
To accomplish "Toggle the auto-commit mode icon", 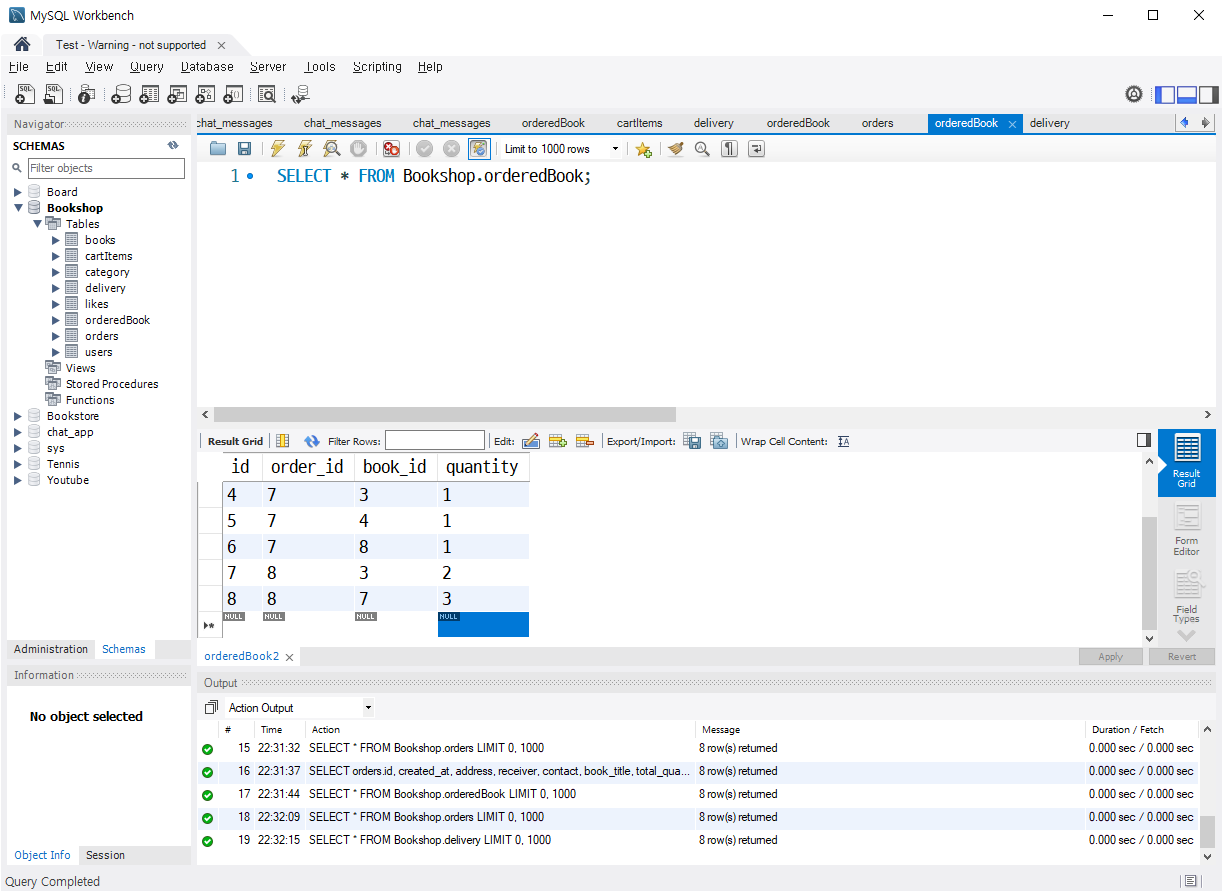I will tap(479, 149).
